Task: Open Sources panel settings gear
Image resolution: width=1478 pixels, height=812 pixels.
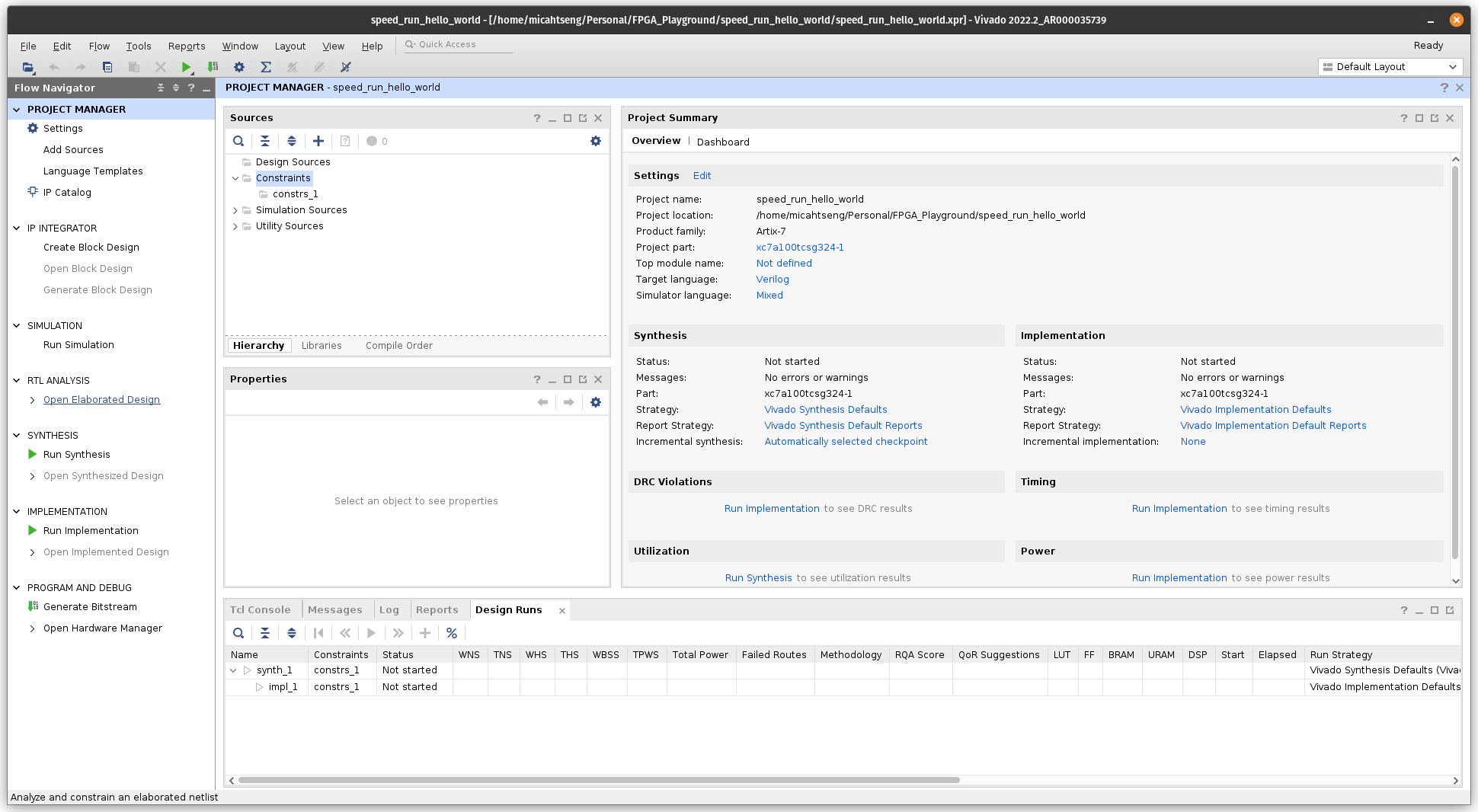Action: tap(596, 141)
